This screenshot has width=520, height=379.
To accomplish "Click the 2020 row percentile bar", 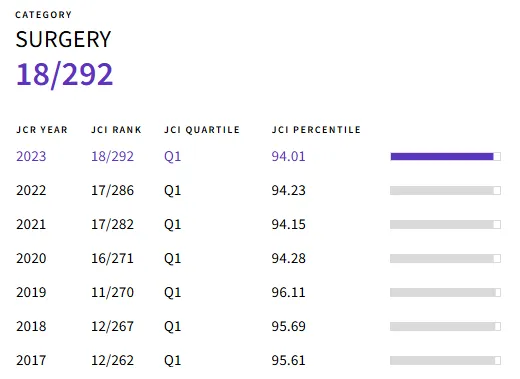I will [x=445, y=258].
